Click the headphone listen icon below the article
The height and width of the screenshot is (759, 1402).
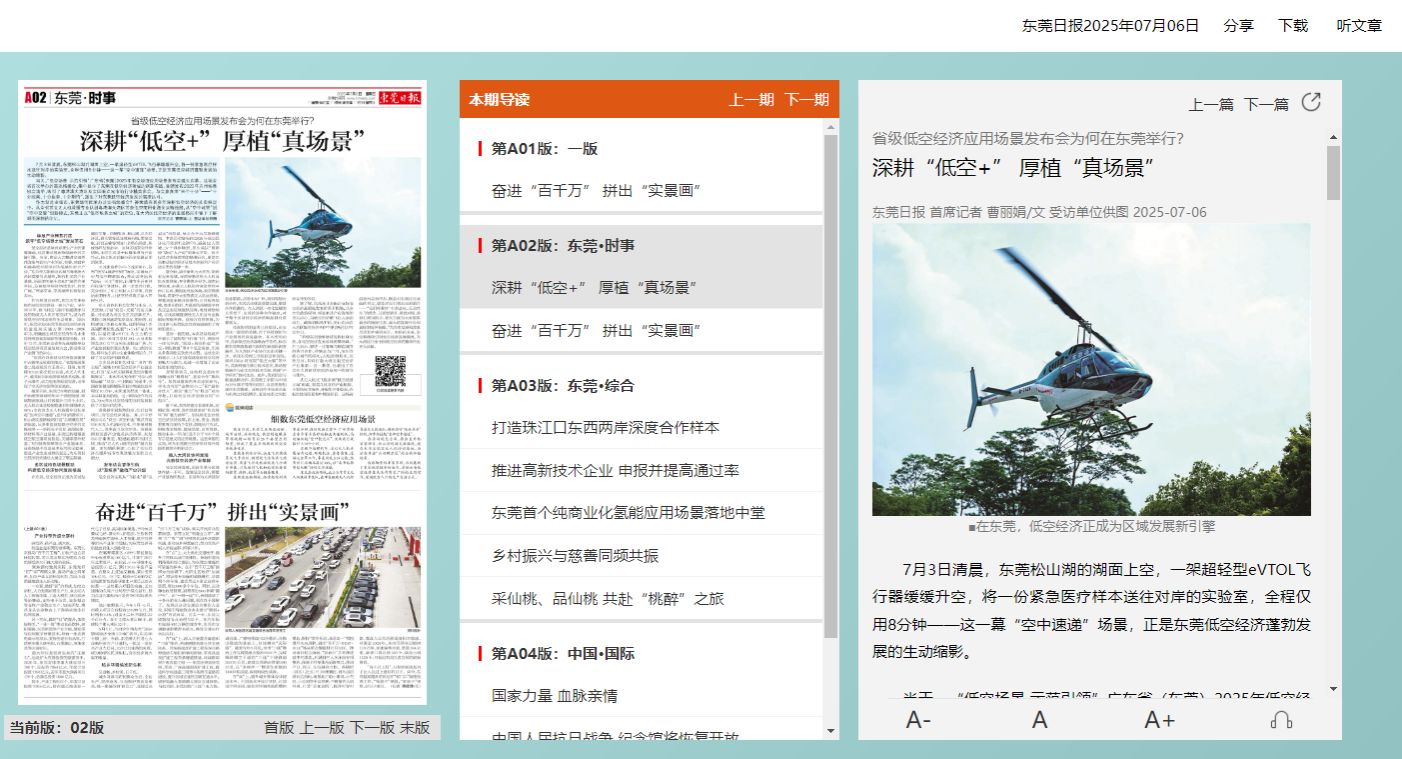[1281, 720]
